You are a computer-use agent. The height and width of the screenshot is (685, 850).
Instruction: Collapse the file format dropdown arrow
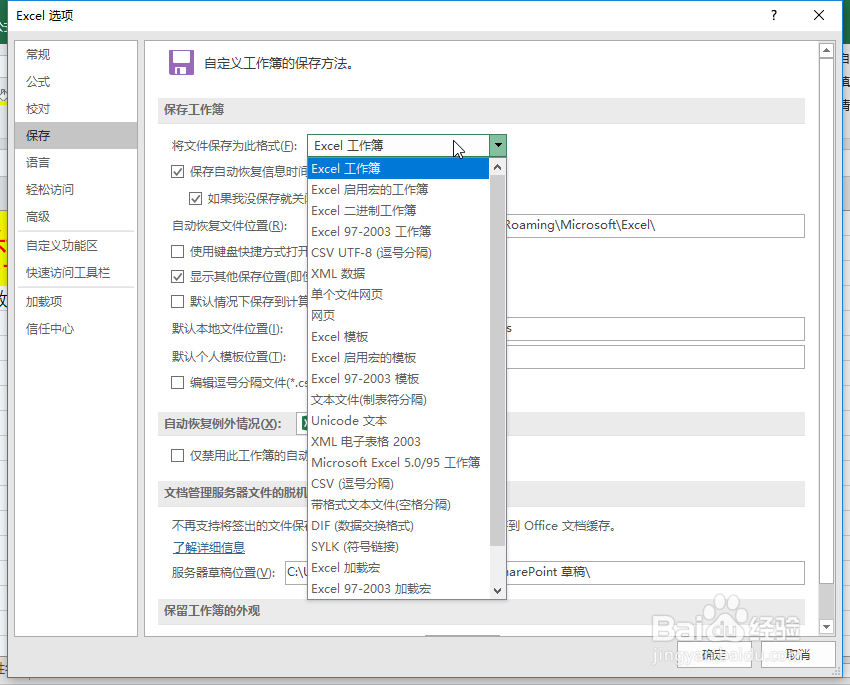pos(498,145)
